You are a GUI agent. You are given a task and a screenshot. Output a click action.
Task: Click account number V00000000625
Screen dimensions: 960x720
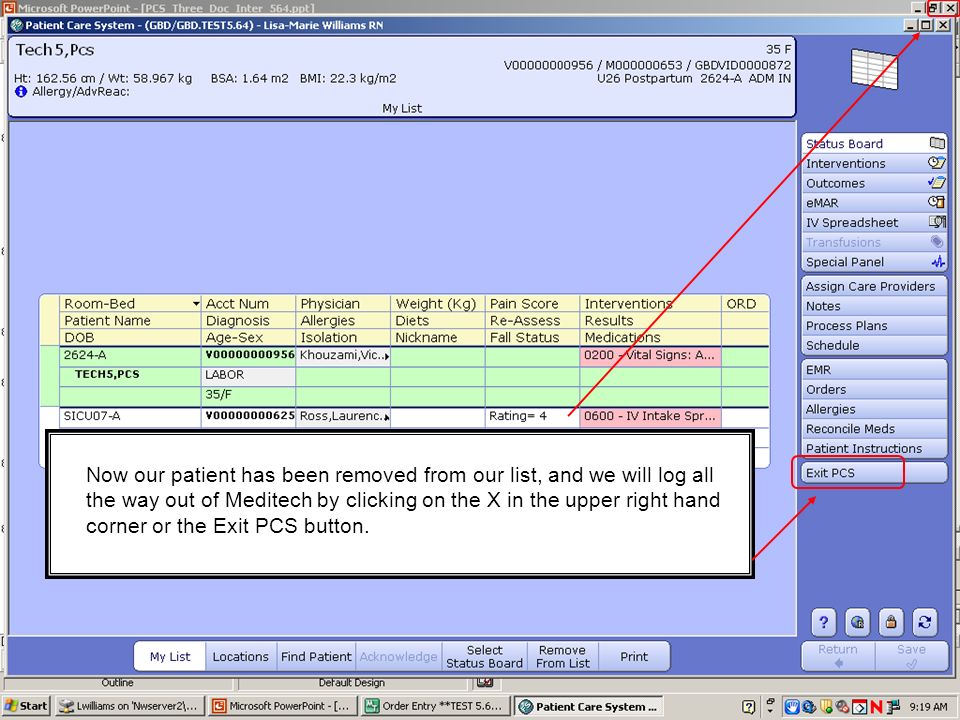[249, 416]
